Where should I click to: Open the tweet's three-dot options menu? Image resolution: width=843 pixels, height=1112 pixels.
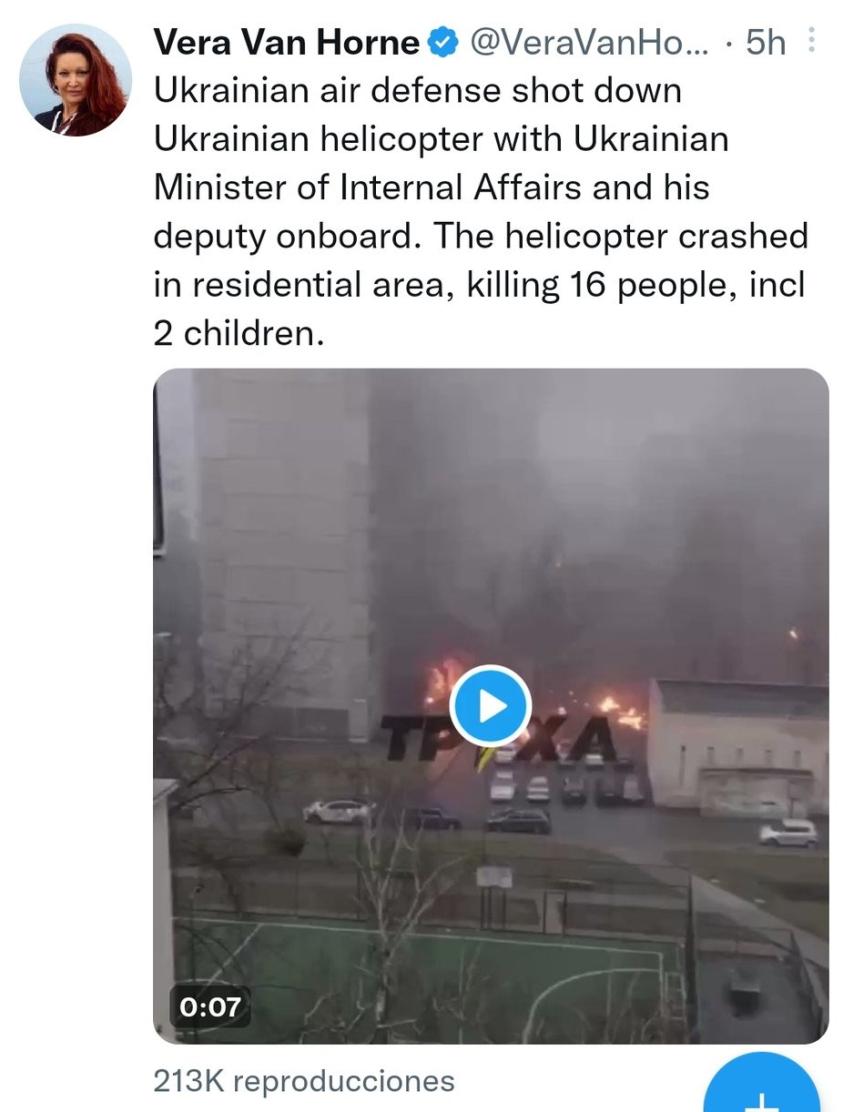[812, 41]
